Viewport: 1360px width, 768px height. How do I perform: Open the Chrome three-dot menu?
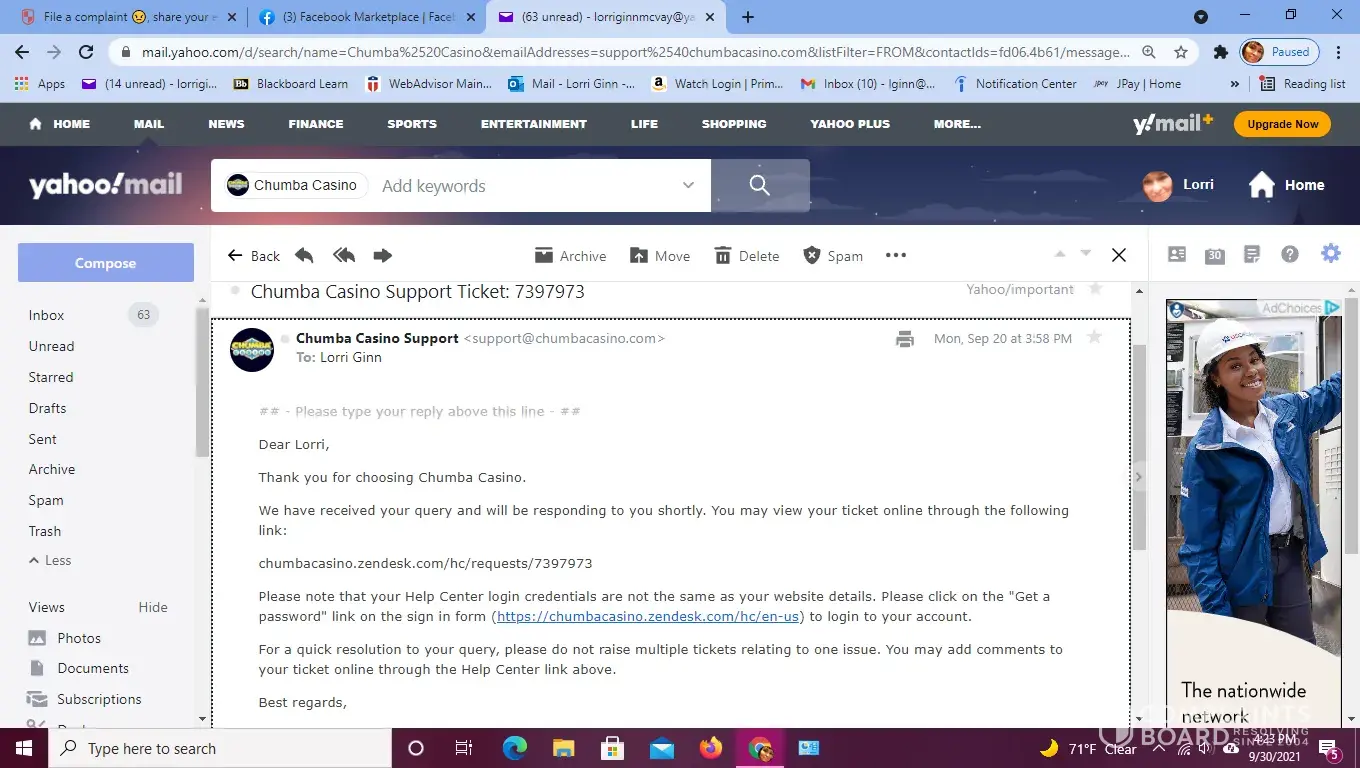coord(1340,52)
